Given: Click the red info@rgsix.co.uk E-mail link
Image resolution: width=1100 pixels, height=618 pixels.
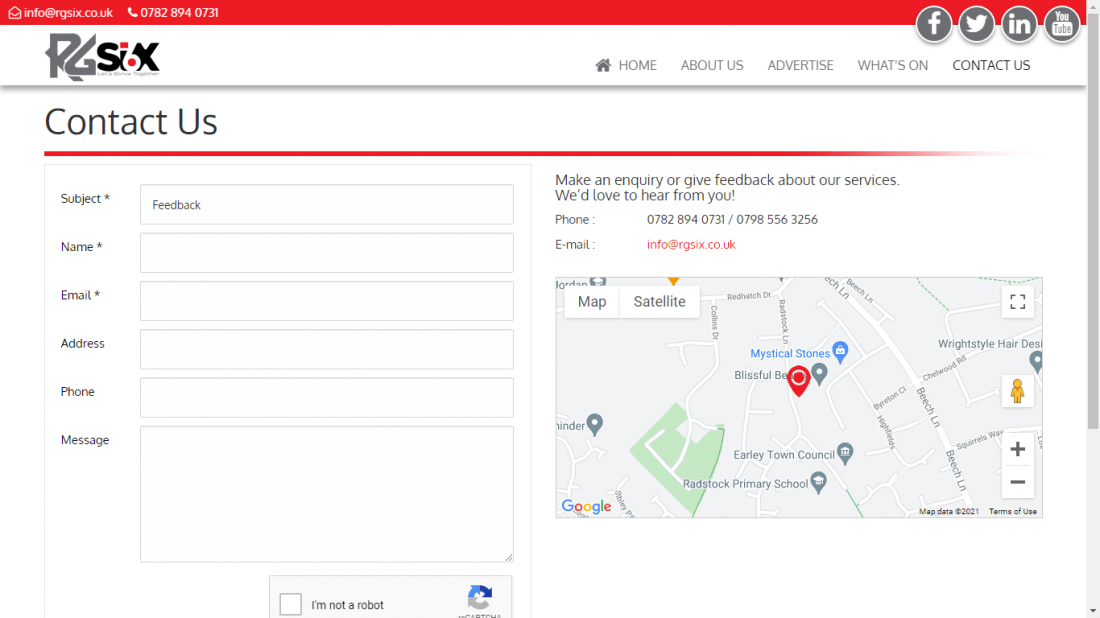Looking at the screenshot, I should (x=691, y=244).
